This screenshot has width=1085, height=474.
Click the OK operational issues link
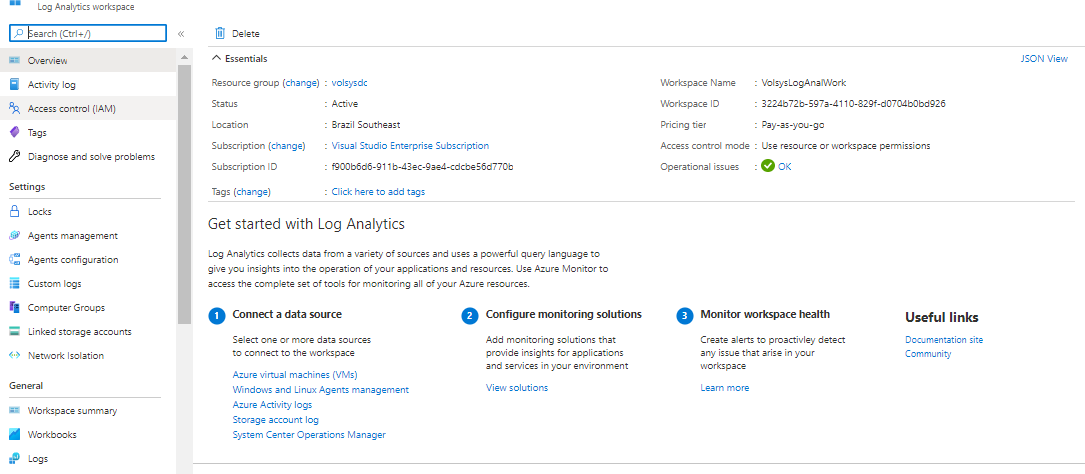[784, 166]
